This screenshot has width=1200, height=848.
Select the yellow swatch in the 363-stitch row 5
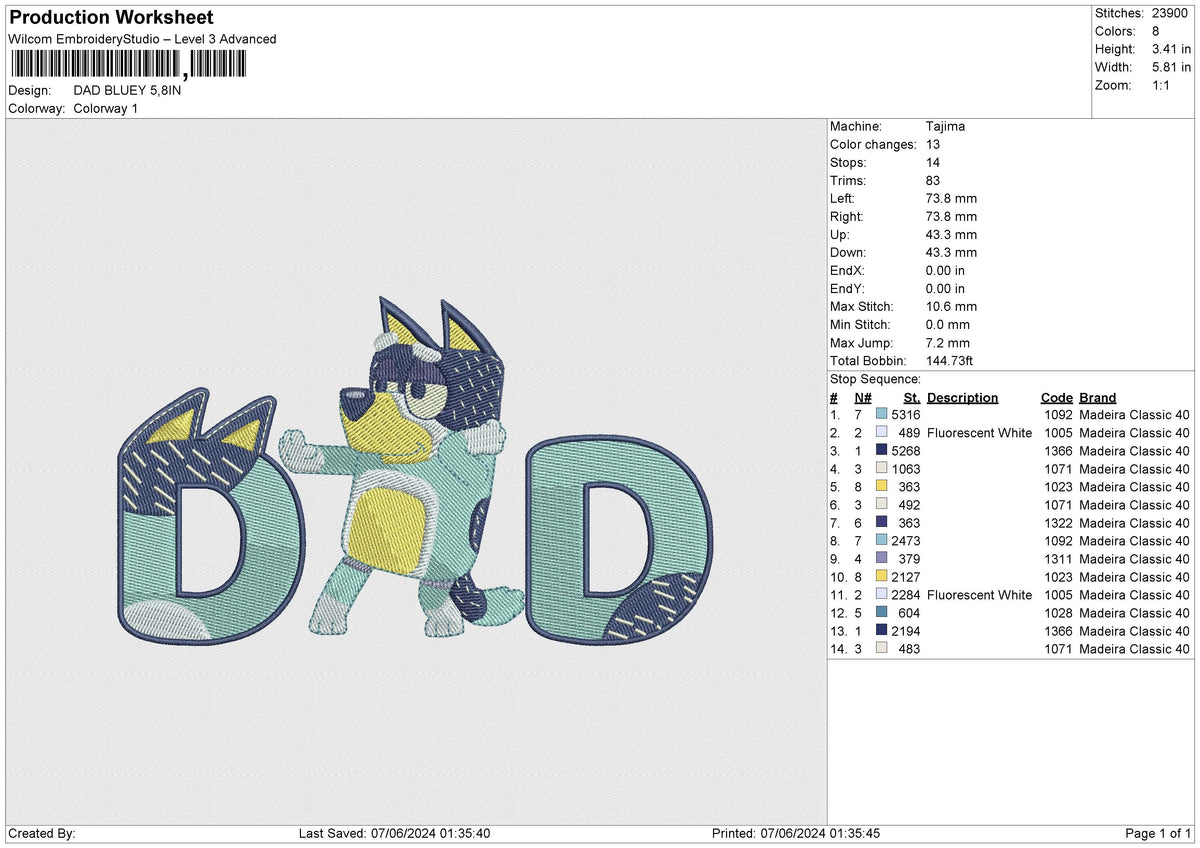point(881,487)
